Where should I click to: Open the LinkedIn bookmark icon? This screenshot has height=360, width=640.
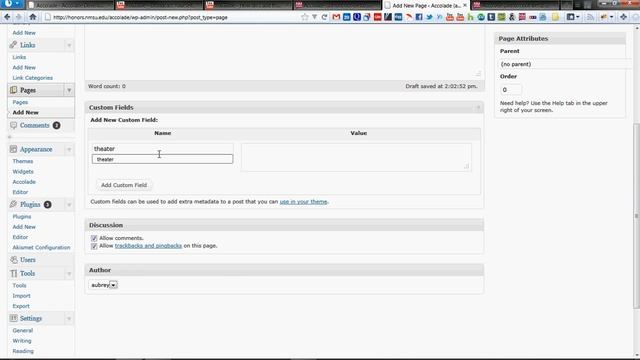pos(439,17)
